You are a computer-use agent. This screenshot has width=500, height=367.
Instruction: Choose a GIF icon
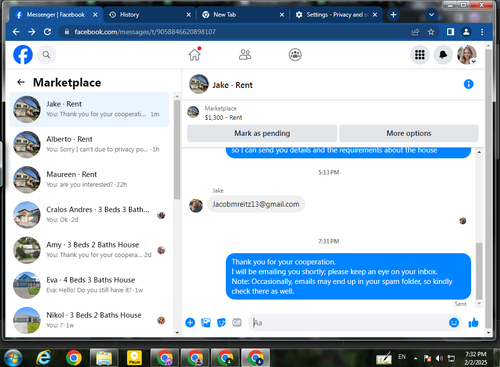coord(237,322)
